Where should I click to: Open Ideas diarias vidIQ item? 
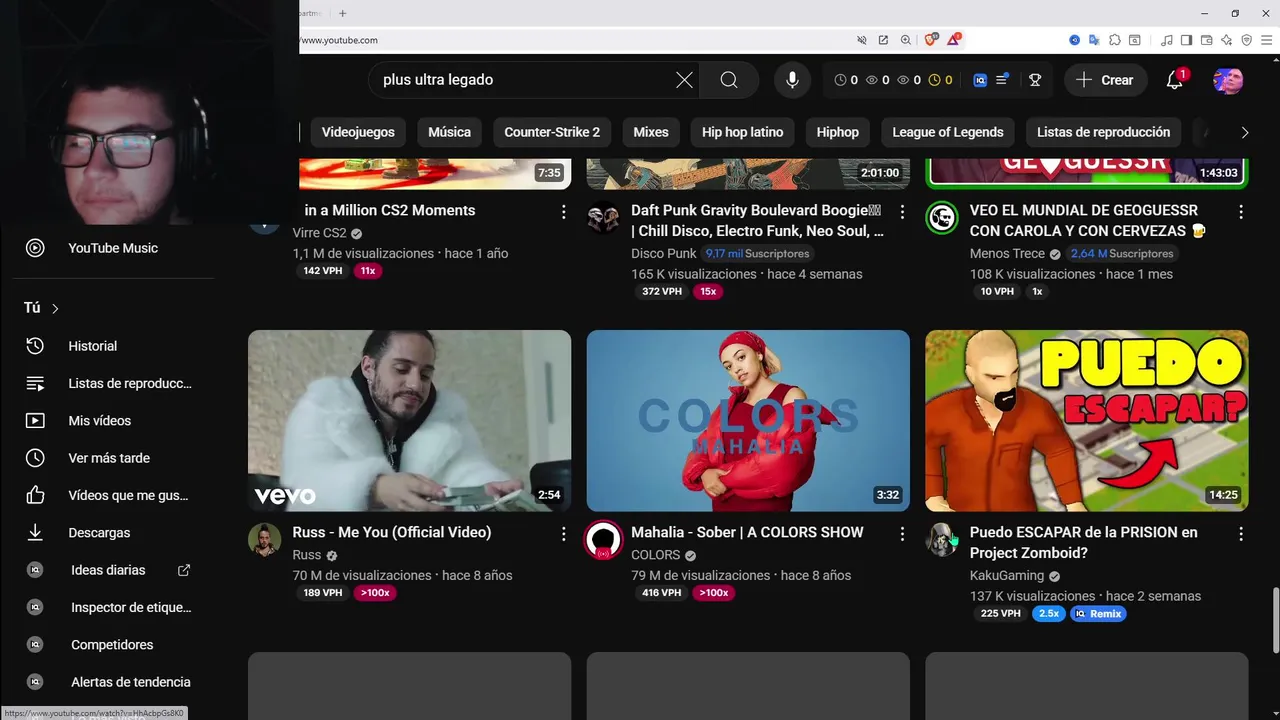pos(113,570)
